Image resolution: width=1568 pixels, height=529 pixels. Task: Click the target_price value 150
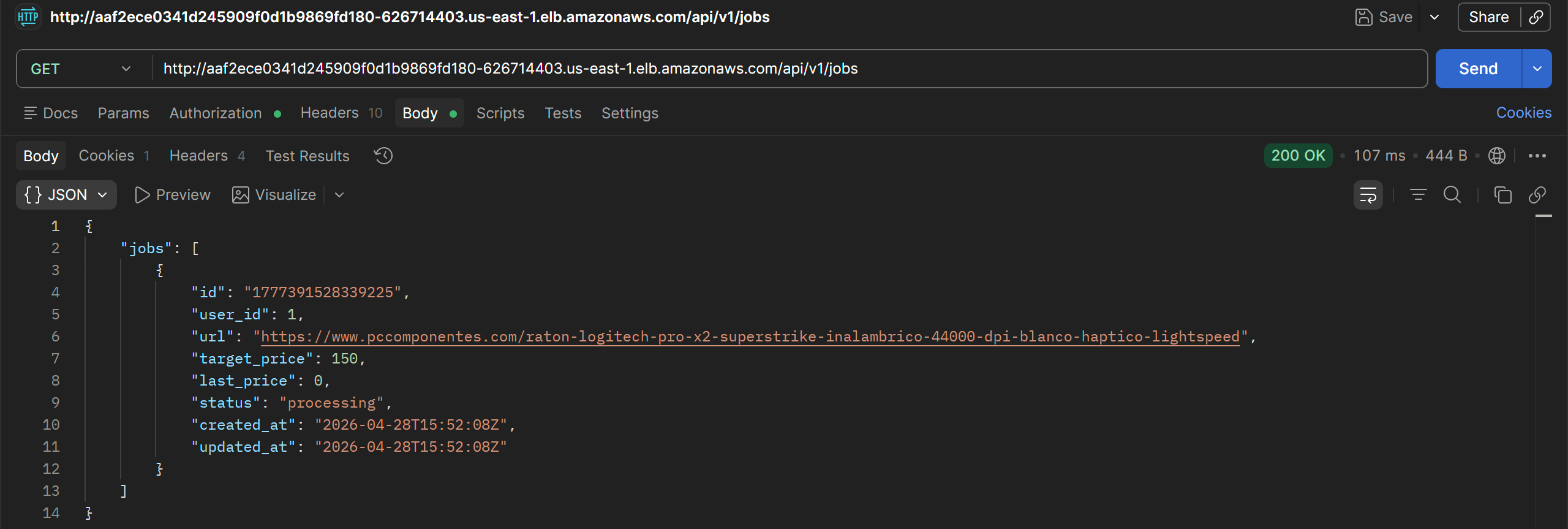344,359
